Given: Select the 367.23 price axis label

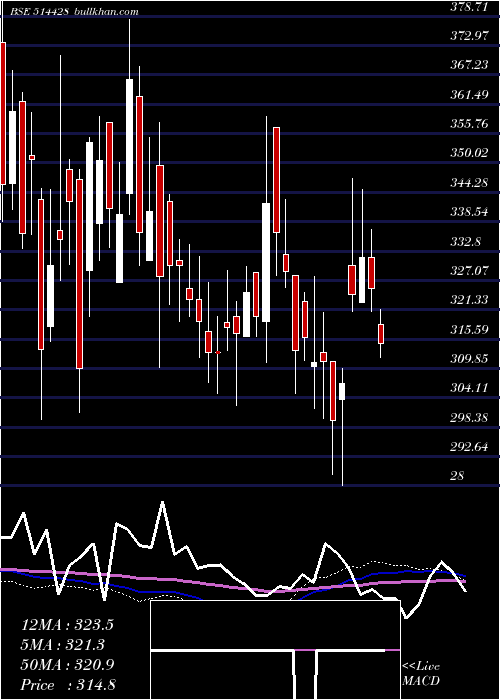Looking at the screenshot, I should (x=469, y=65).
